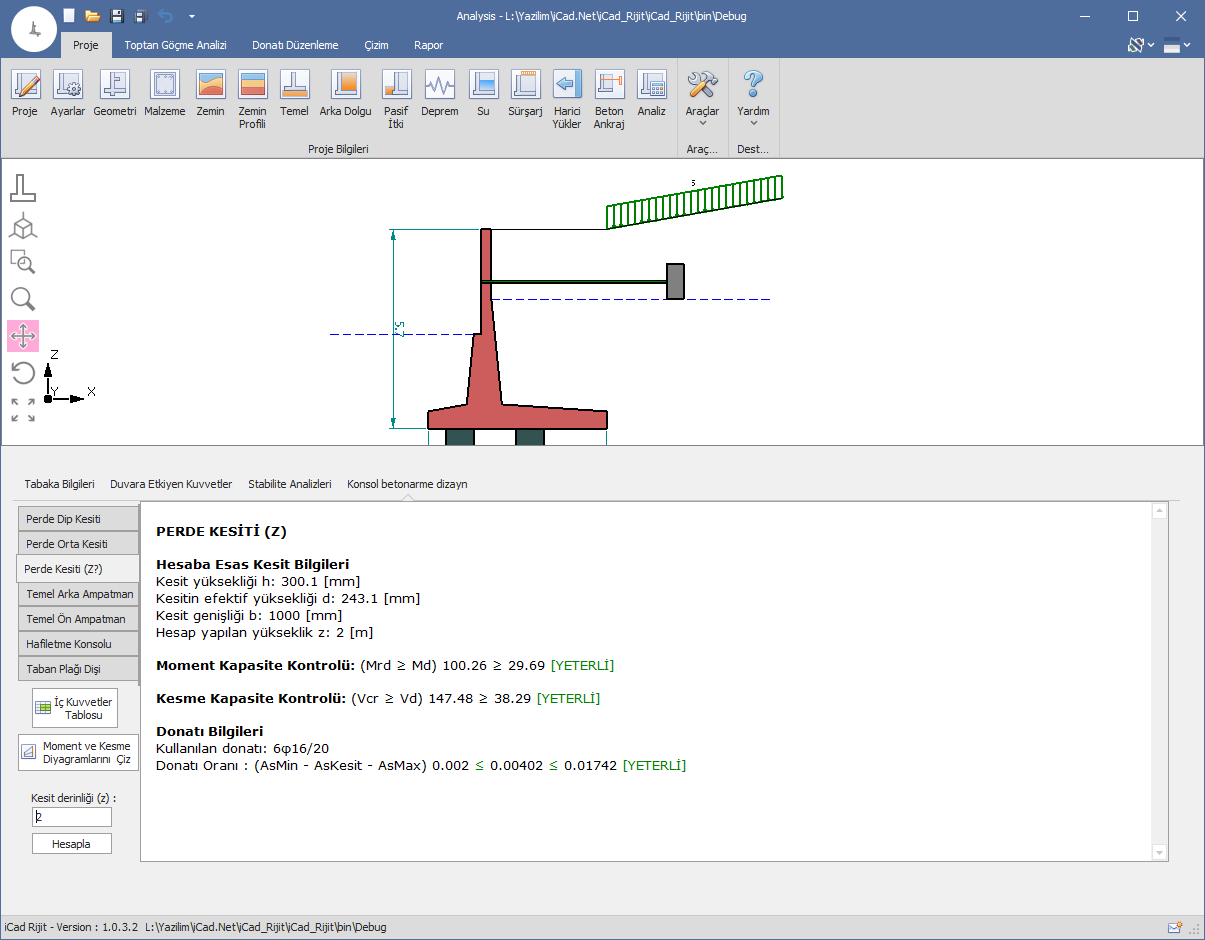
Task: Click the zoom extents tool
Action: pyautogui.click(x=23, y=410)
